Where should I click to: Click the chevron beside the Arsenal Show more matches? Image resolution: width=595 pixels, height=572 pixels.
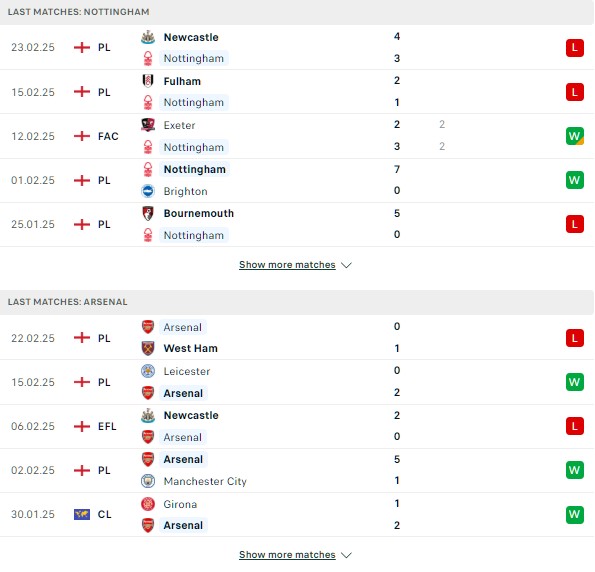(346, 555)
